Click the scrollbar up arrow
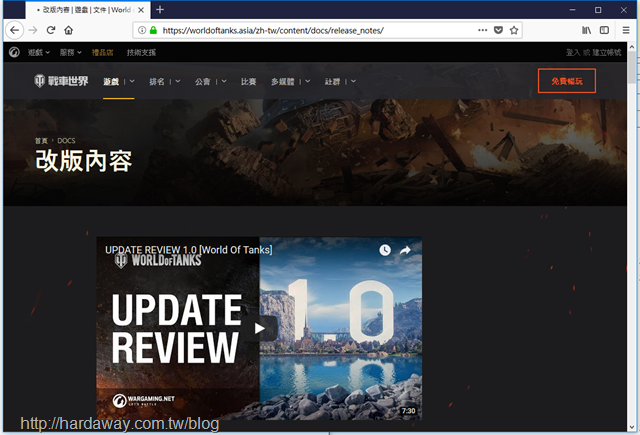The width and height of the screenshot is (640, 435). (632, 46)
